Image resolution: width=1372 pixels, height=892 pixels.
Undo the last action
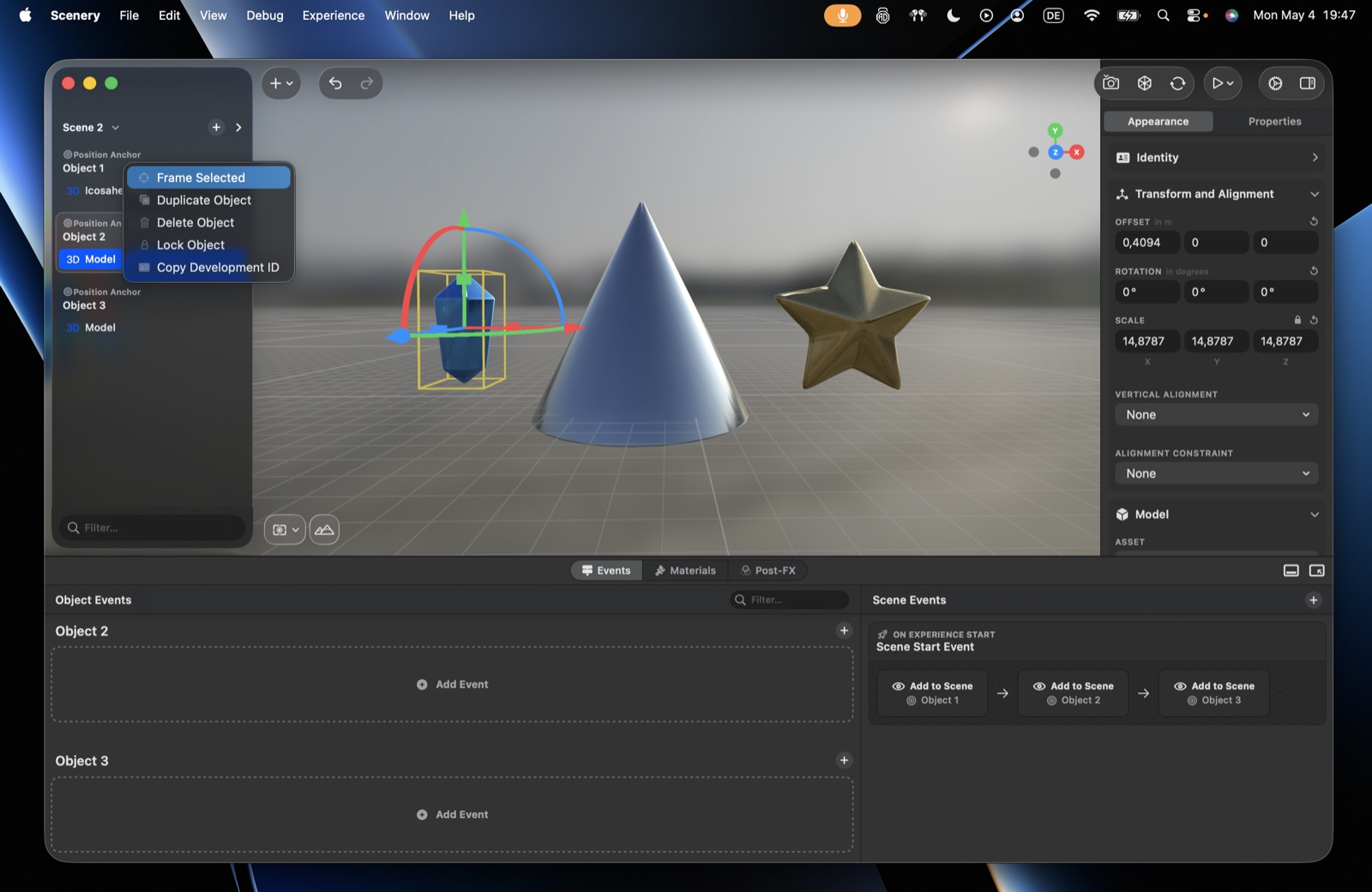[335, 83]
